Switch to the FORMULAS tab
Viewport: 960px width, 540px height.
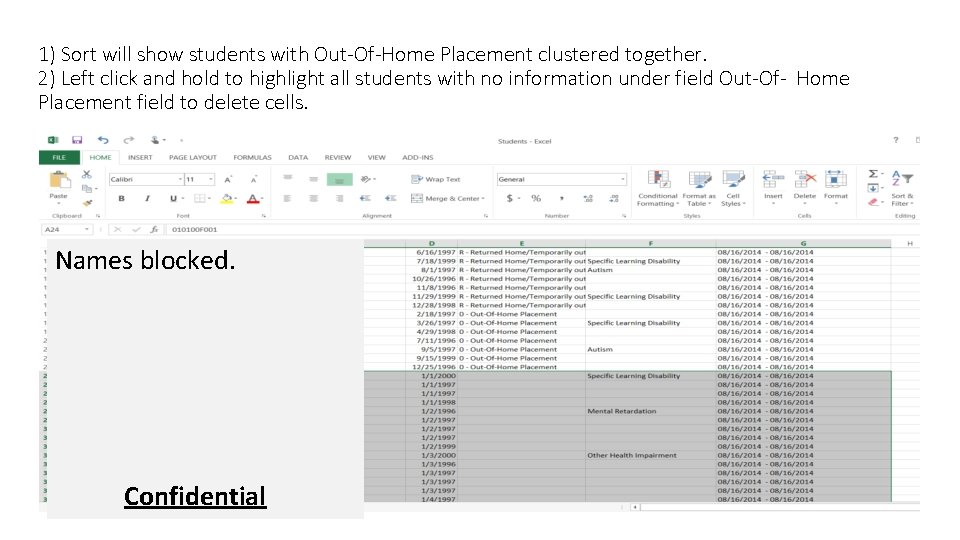(252, 157)
